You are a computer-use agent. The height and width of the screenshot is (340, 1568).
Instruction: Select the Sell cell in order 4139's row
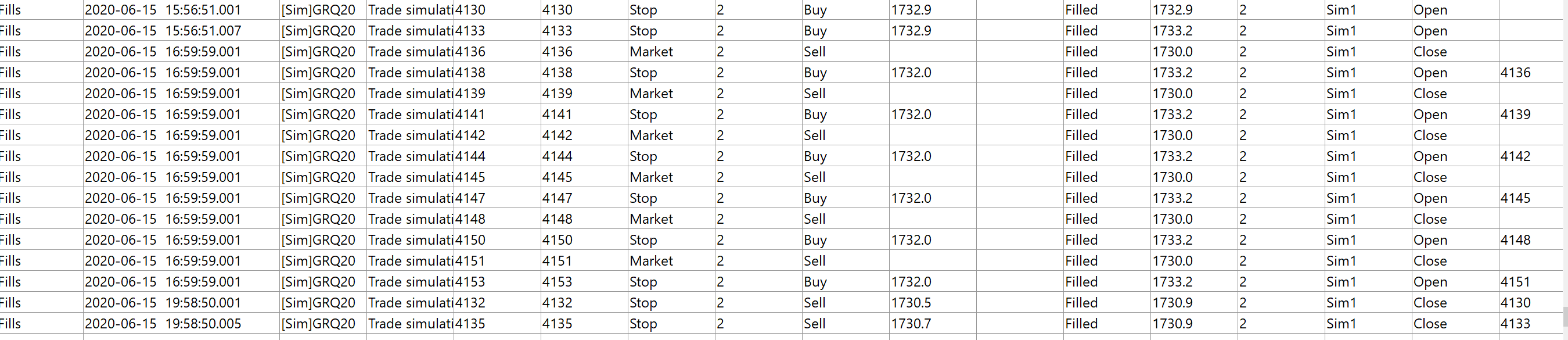point(814,94)
